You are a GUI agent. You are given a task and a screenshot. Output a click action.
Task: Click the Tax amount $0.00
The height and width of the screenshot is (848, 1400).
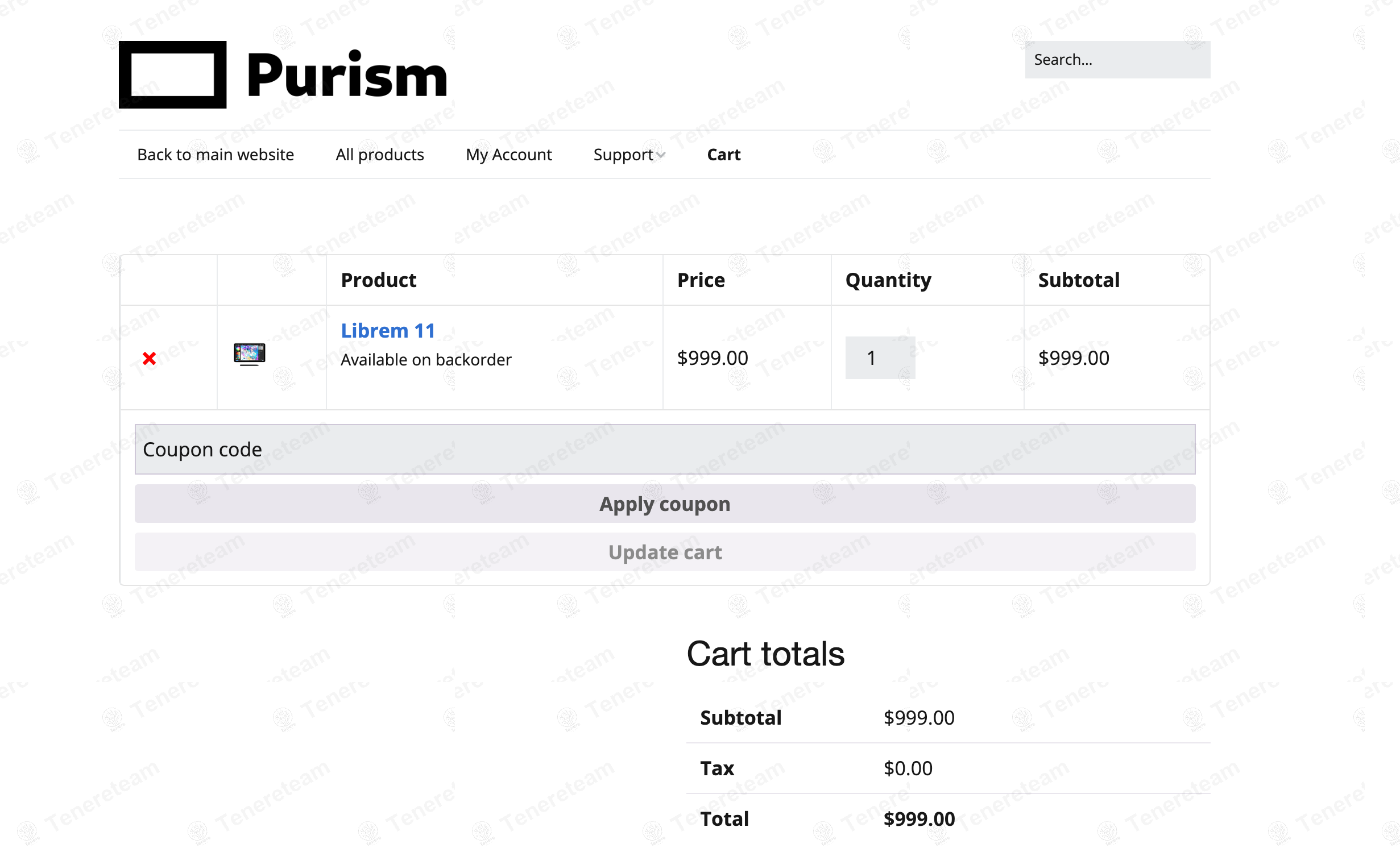pyautogui.click(x=908, y=768)
